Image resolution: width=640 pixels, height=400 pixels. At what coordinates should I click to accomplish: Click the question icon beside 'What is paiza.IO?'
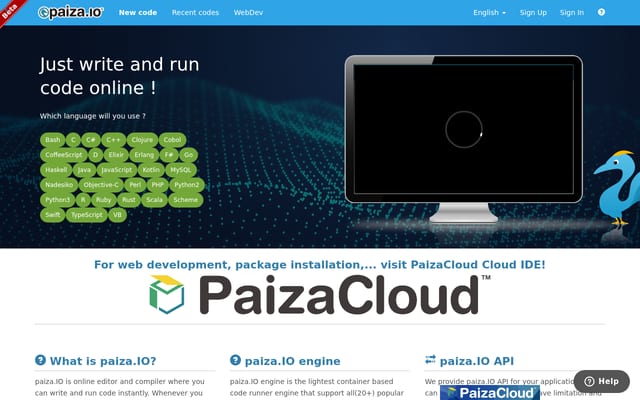[x=40, y=360]
